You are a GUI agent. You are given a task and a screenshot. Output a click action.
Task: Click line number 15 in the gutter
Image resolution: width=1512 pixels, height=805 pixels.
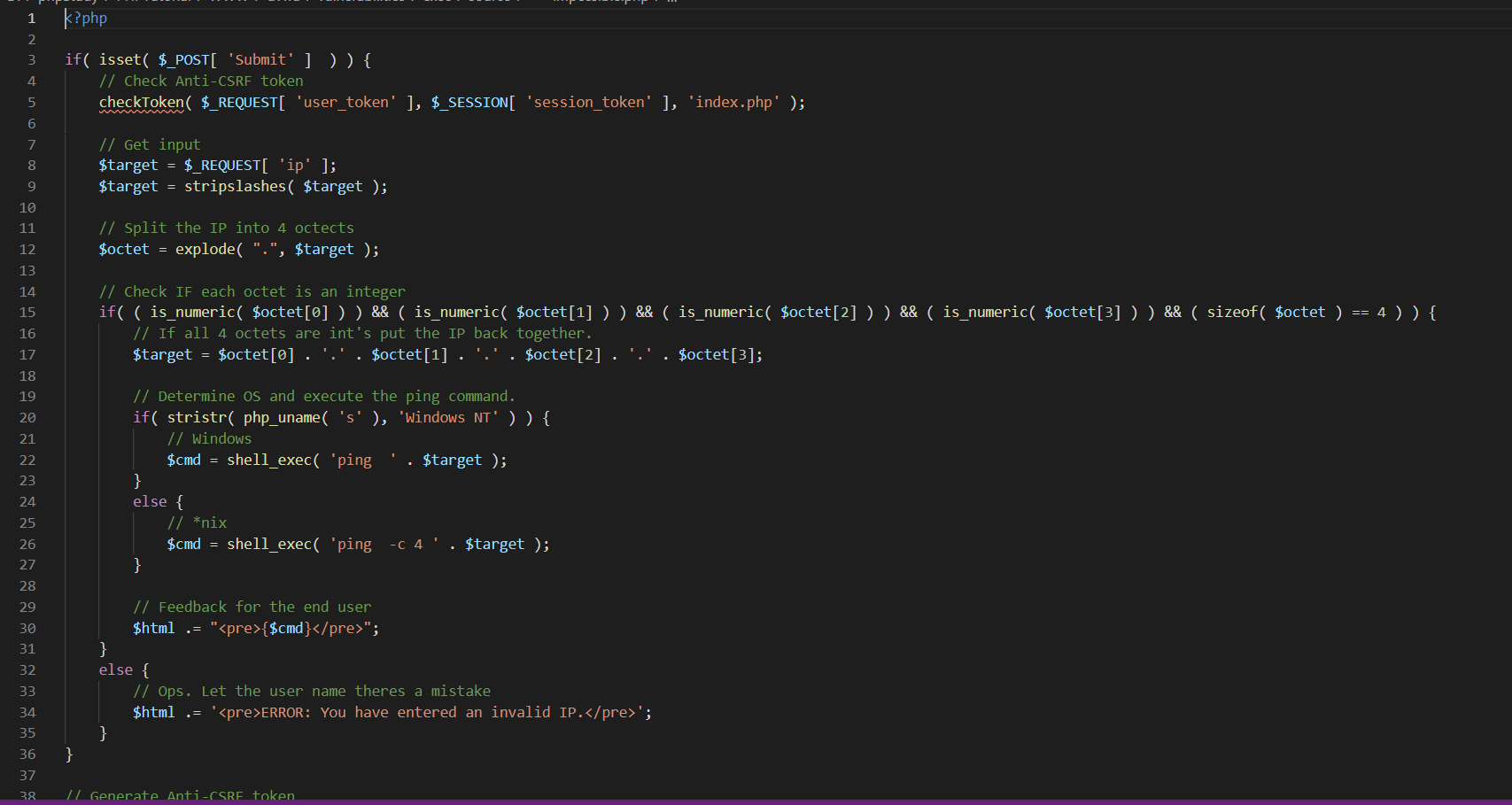tap(27, 313)
